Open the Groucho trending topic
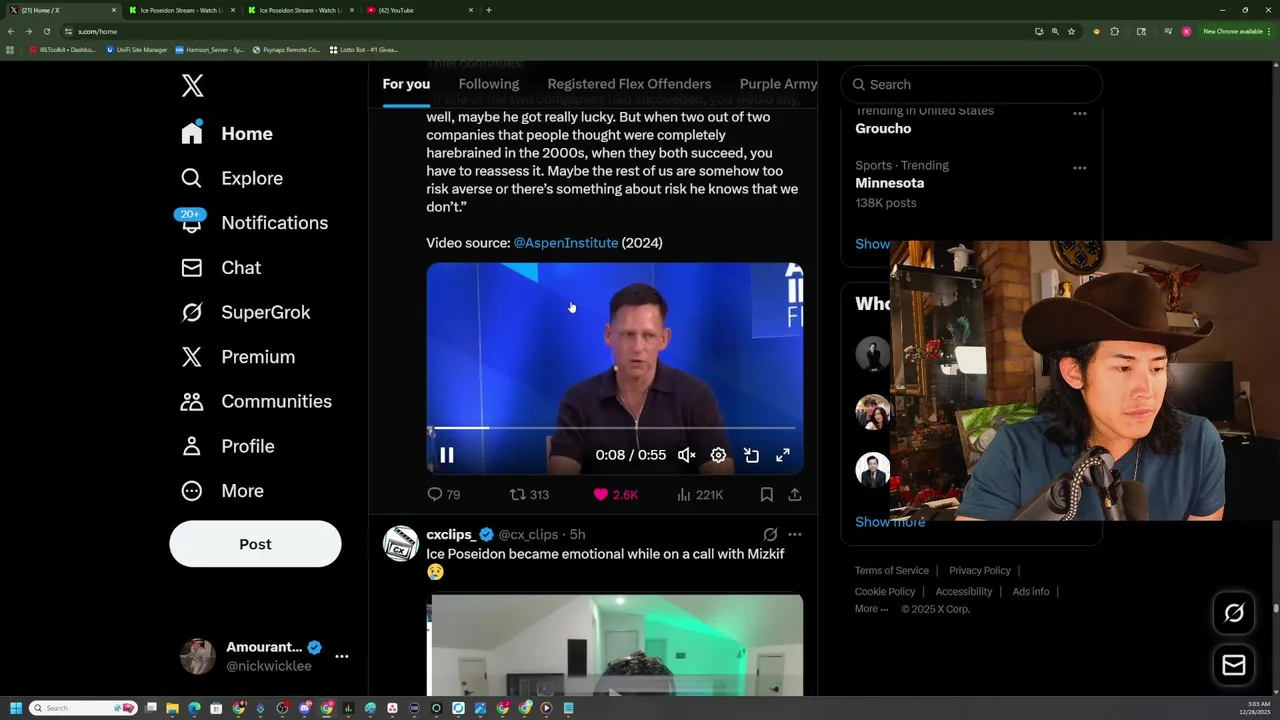The height and width of the screenshot is (720, 1280). tap(883, 128)
